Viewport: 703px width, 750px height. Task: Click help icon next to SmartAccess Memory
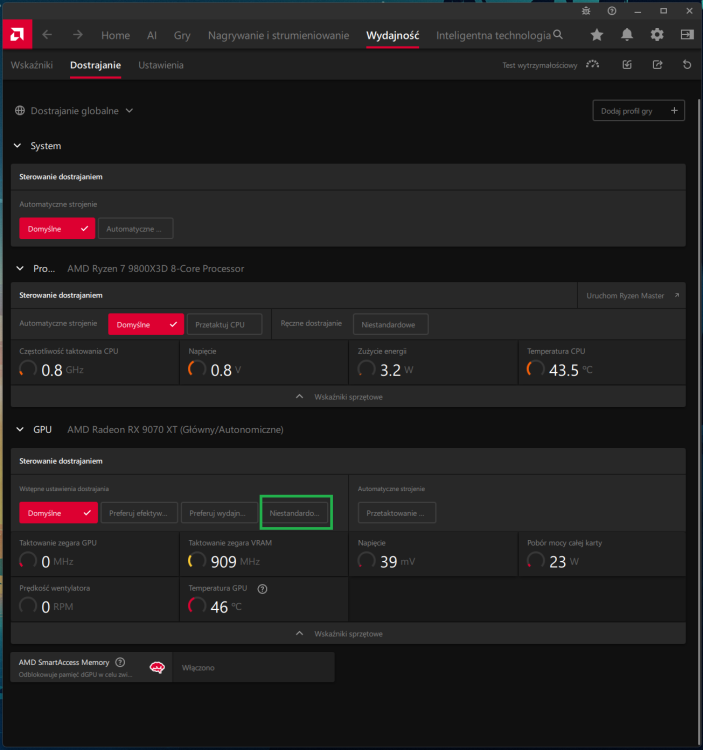tap(120, 662)
